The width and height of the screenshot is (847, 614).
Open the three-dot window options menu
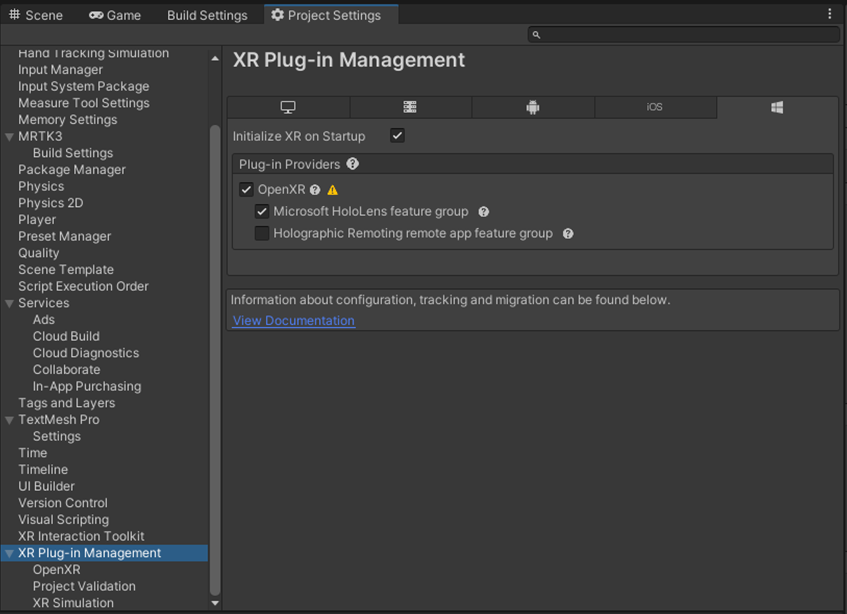pos(830,14)
